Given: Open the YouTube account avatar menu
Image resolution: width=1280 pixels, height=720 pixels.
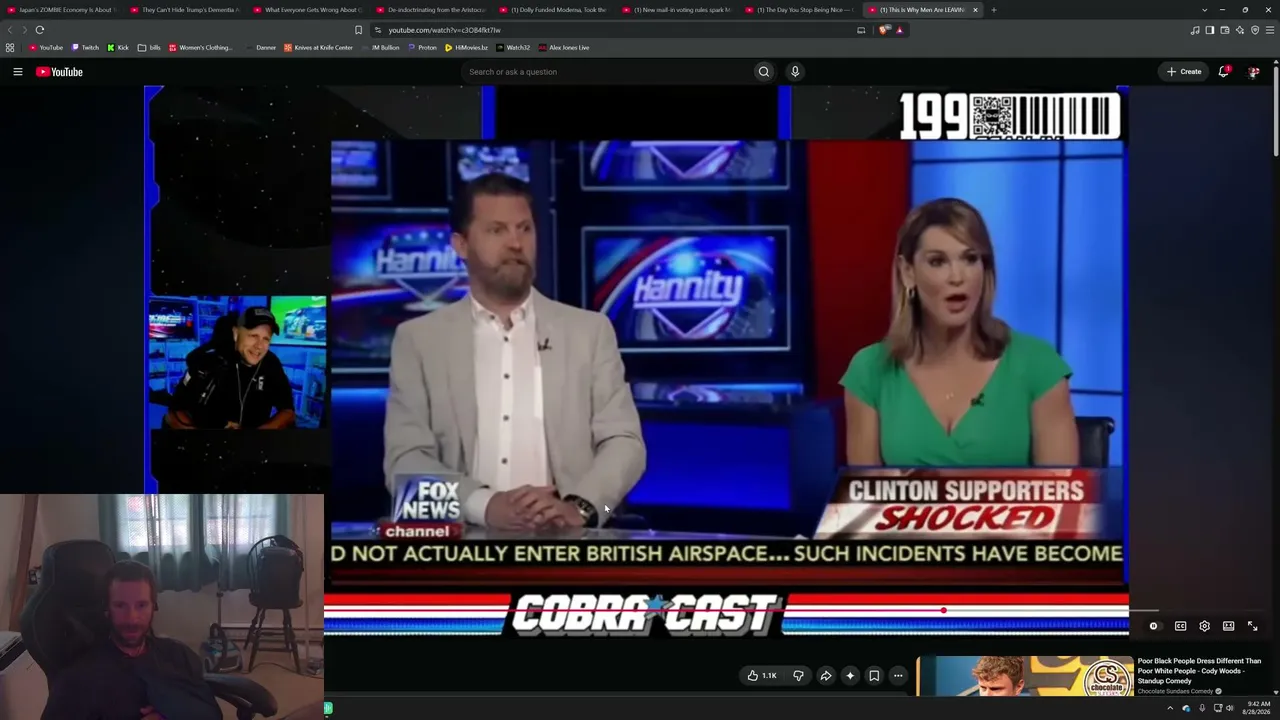Looking at the screenshot, I should [1253, 72].
